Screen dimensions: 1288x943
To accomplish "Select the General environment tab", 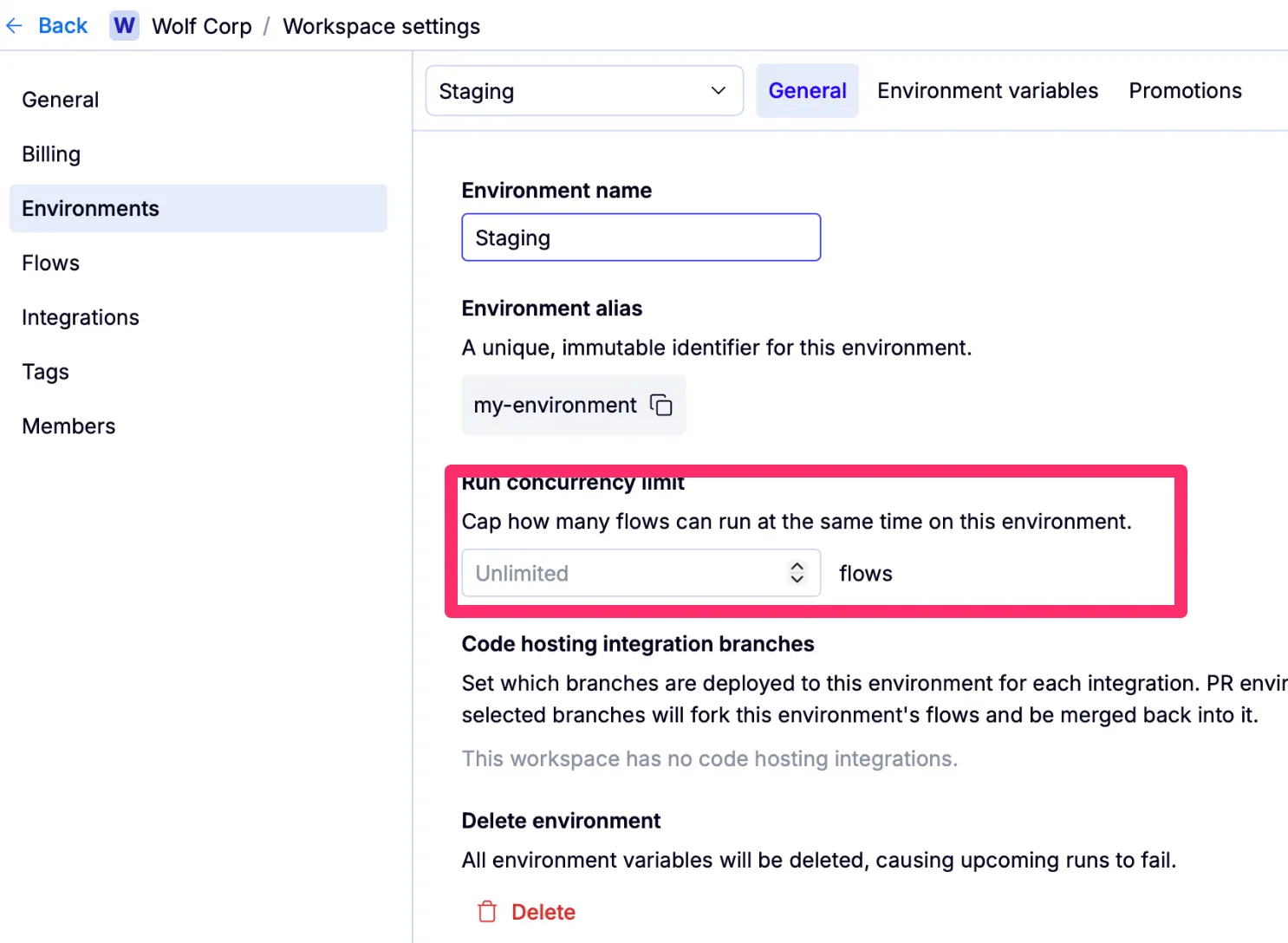I will (x=807, y=91).
